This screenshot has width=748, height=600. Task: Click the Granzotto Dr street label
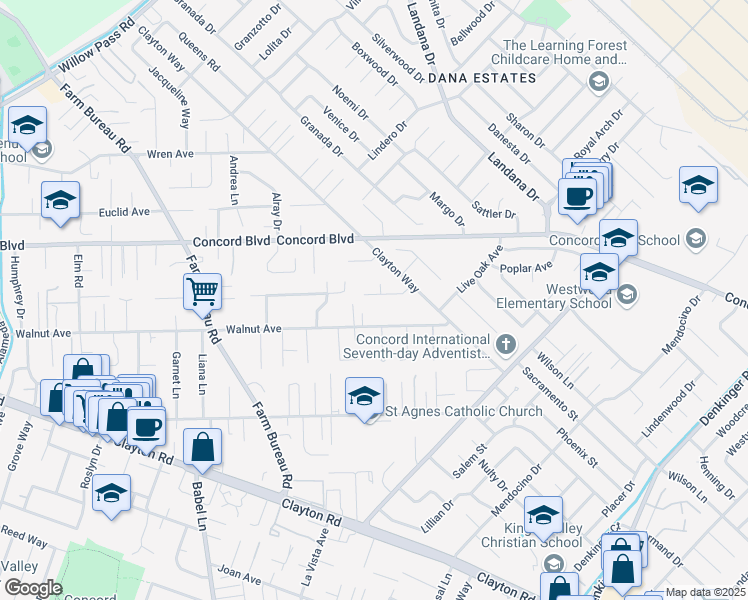[258, 27]
